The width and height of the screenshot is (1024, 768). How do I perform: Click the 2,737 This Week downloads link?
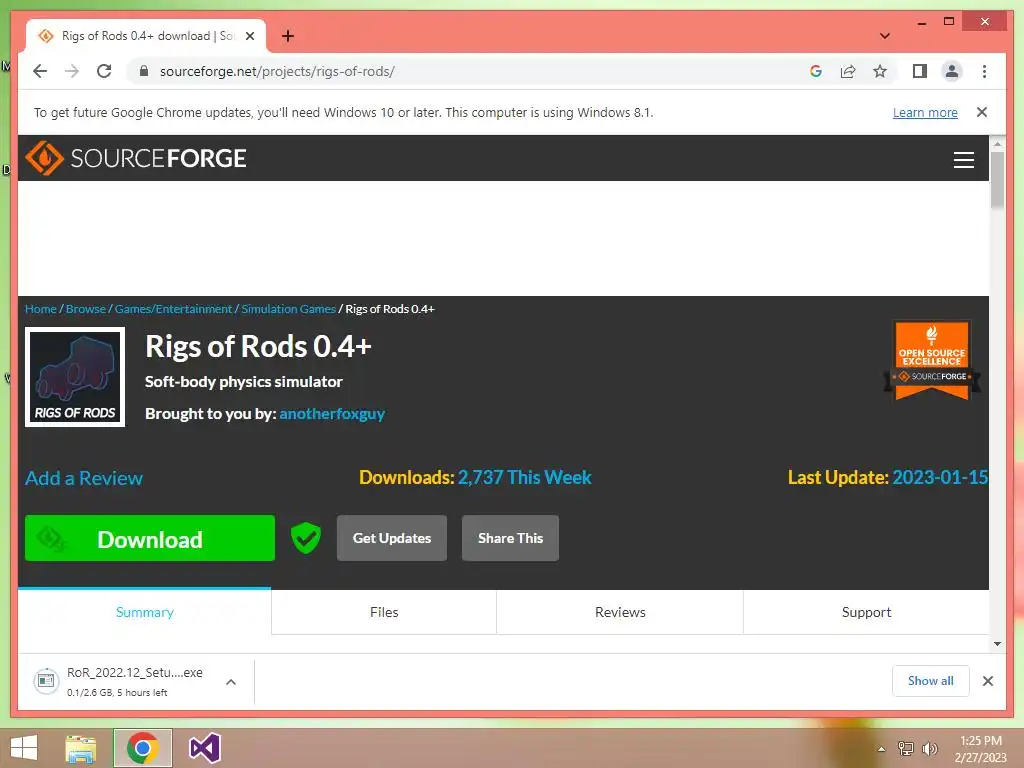point(524,477)
